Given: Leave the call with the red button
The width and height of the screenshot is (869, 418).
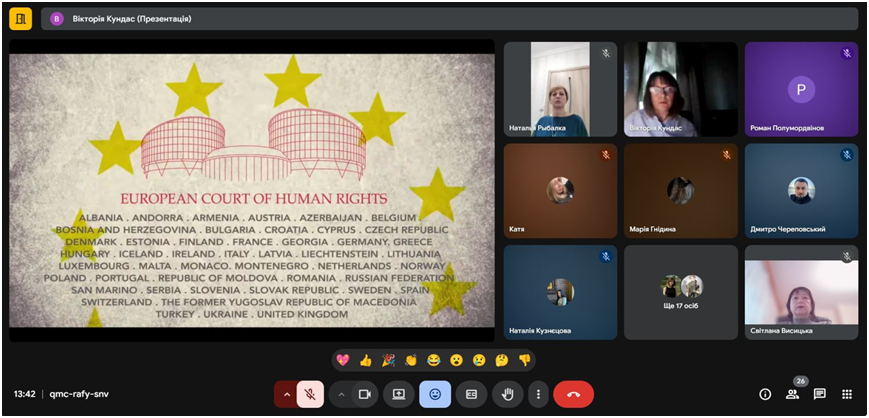Looking at the screenshot, I should point(573,394).
